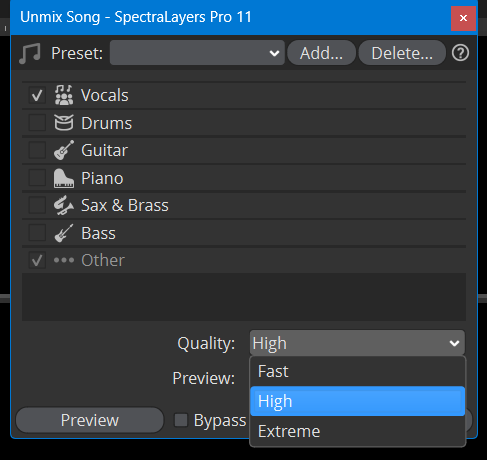Image resolution: width=487 pixels, height=460 pixels.
Task: Click the Bass guitar icon
Action: (x=64, y=233)
